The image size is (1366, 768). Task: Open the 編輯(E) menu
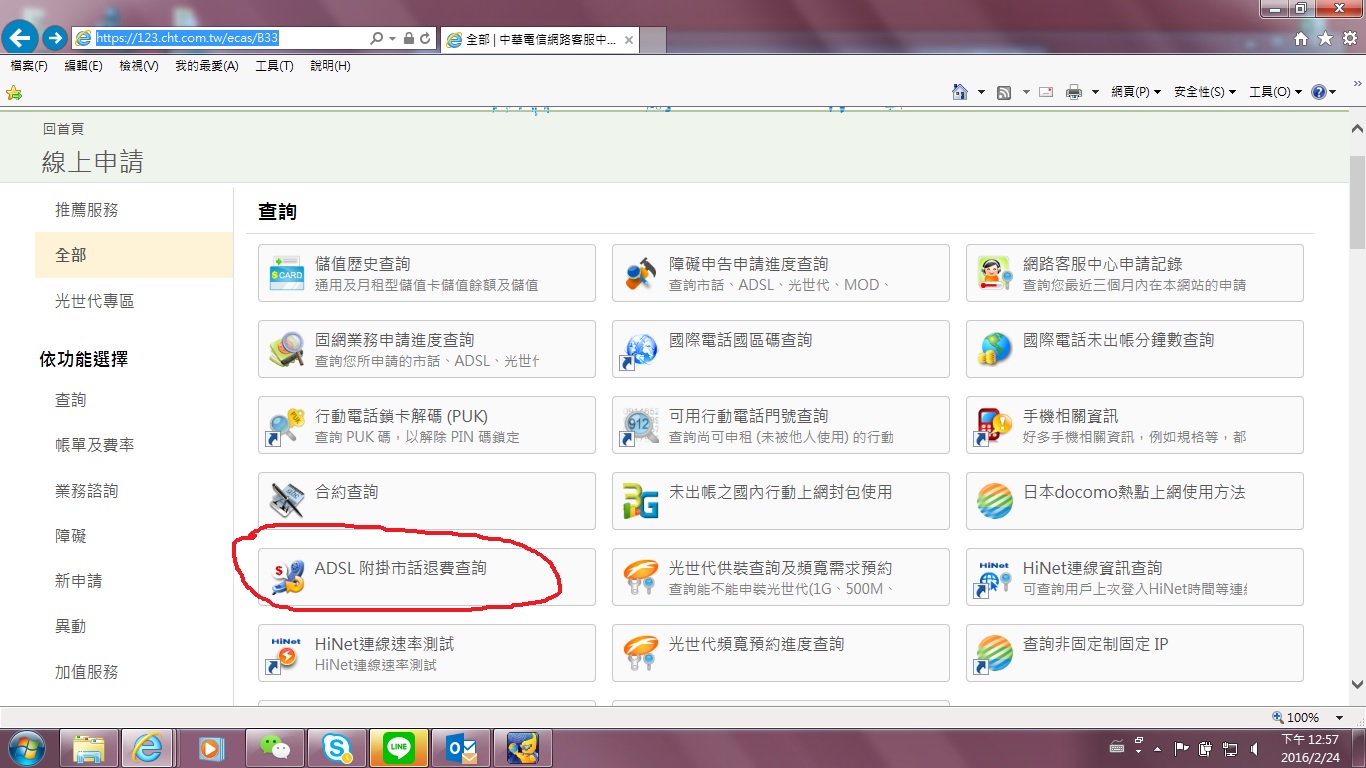(x=83, y=66)
